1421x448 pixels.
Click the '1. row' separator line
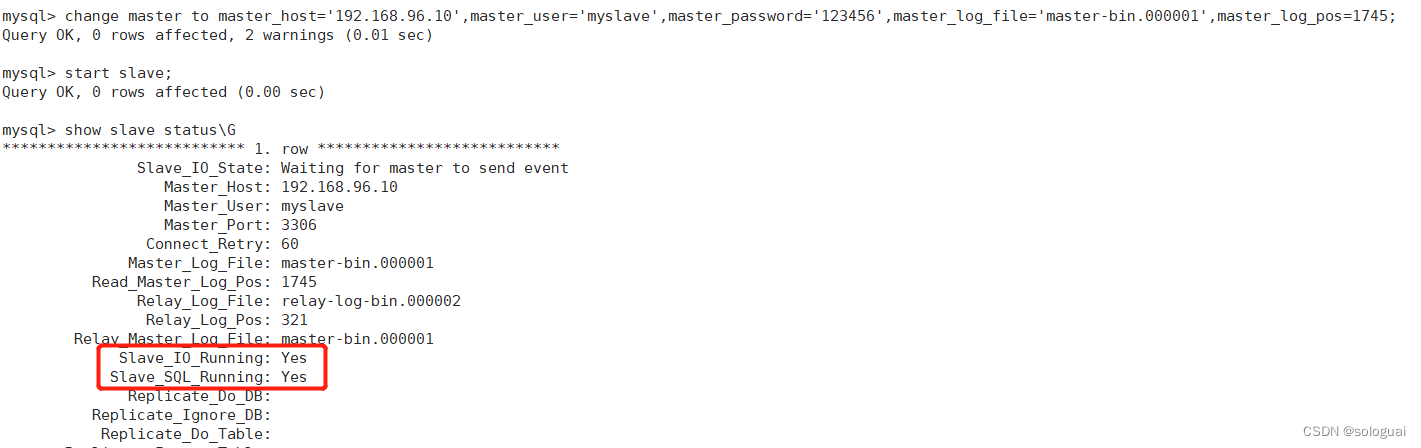[280, 149]
